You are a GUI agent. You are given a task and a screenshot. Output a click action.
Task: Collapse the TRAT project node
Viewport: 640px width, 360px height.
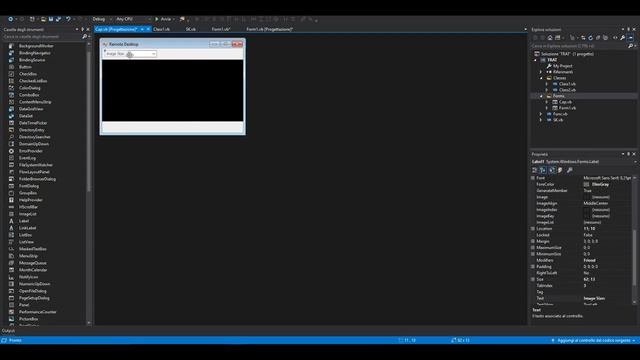tap(536, 60)
